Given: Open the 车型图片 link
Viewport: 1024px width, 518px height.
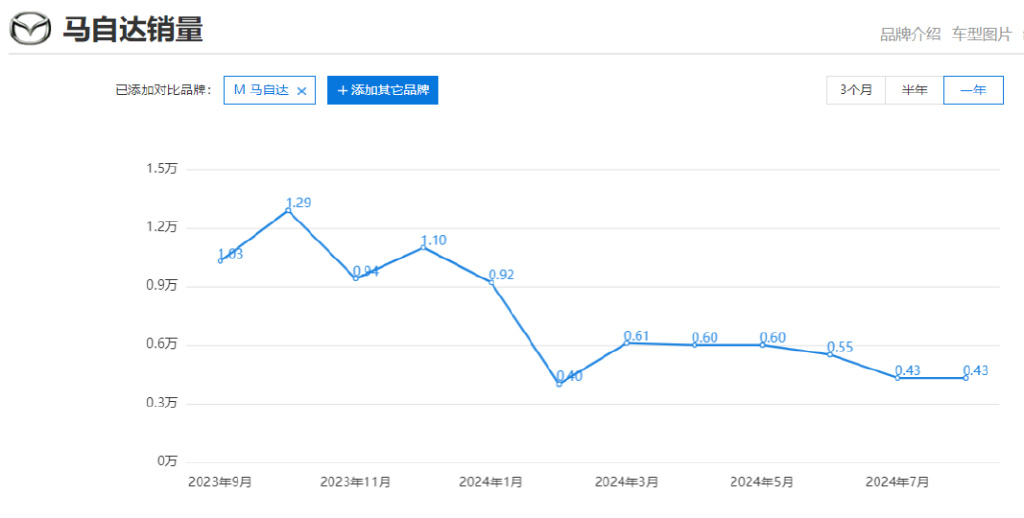Looking at the screenshot, I should pos(982,35).
